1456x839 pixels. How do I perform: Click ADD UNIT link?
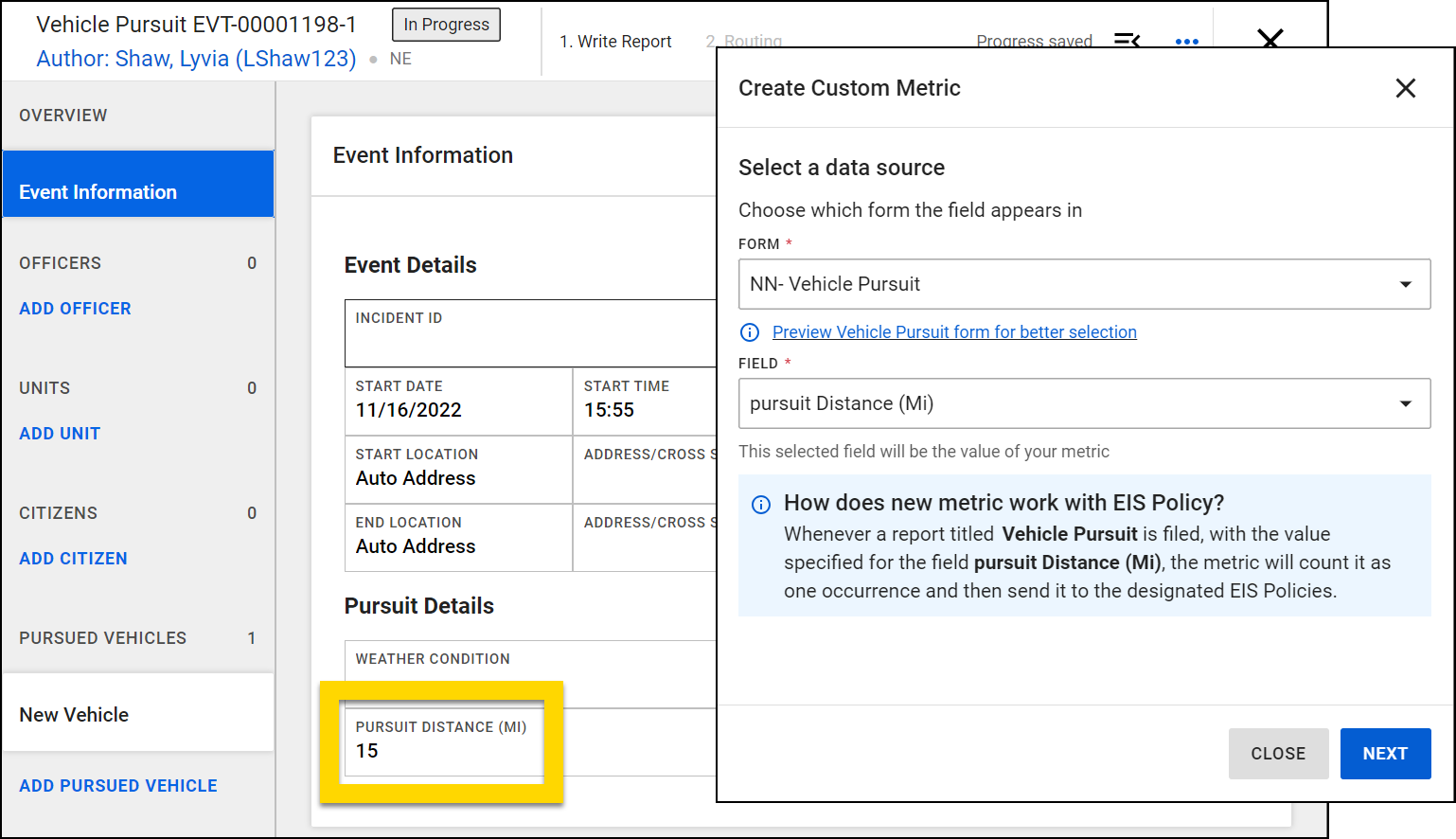(x=60, y=434)
